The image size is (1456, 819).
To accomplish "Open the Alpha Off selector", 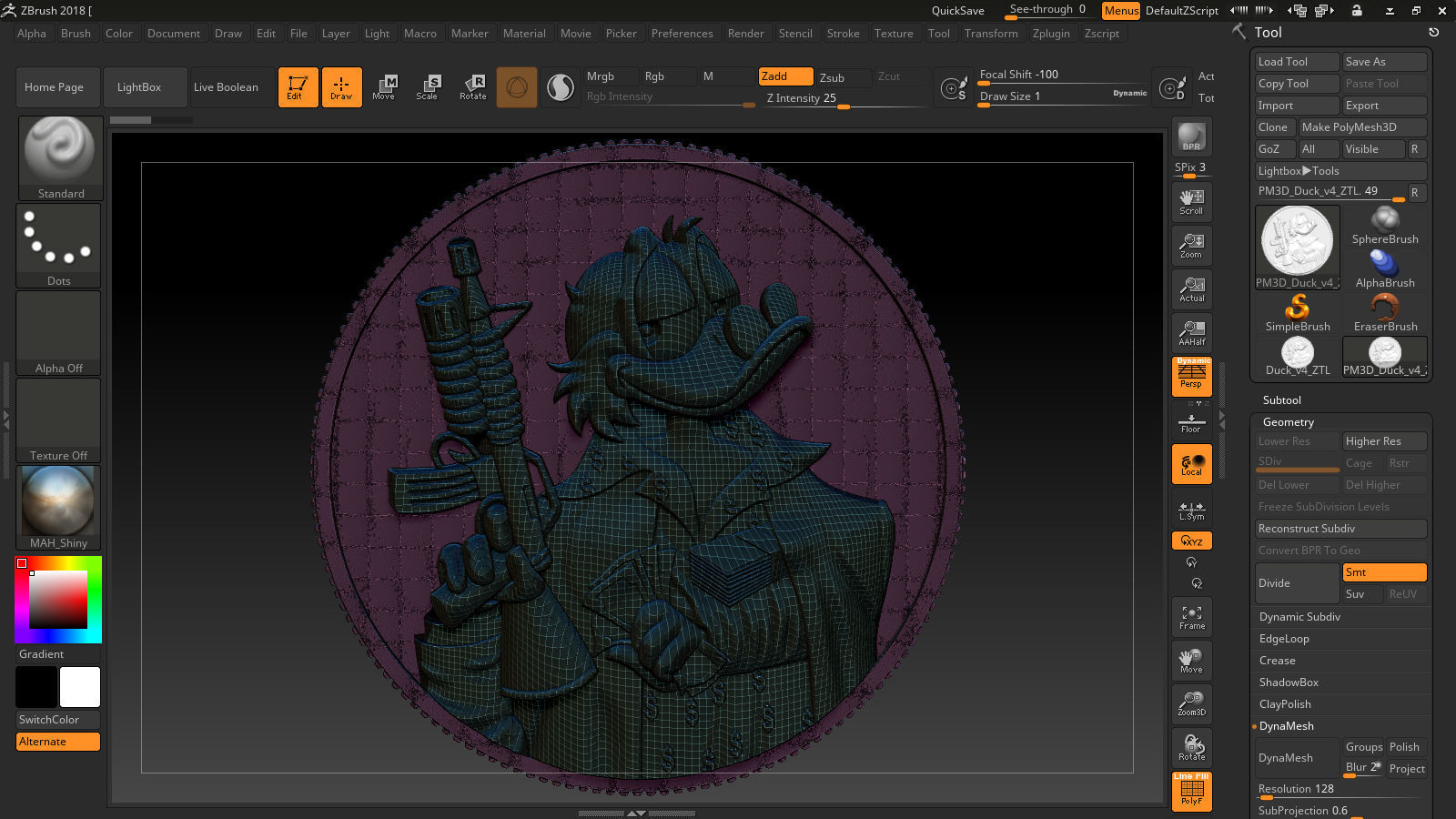I will coord(59,333).
